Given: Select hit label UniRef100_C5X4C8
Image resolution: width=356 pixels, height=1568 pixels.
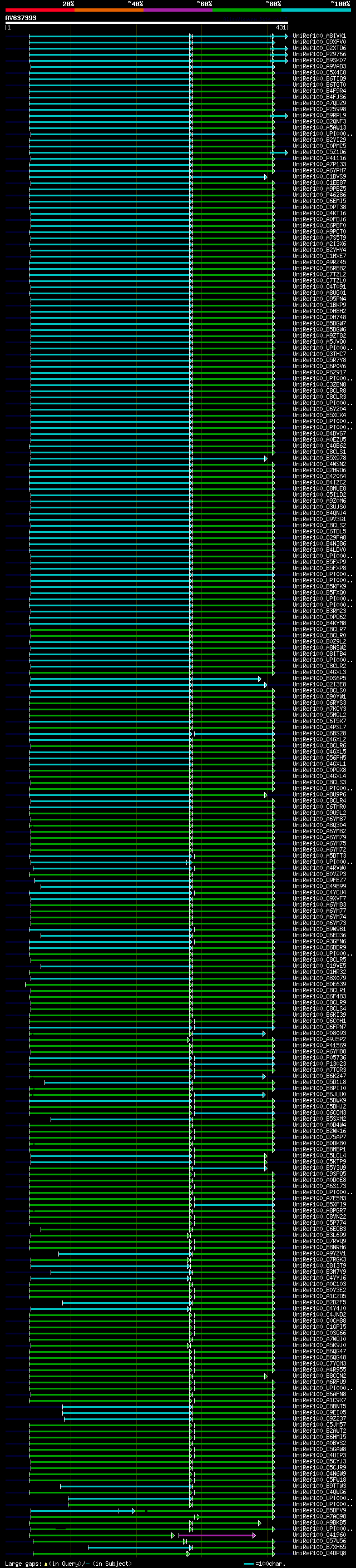Looking at the screenshot, I should pyautogui.click(x=319, y=72).
